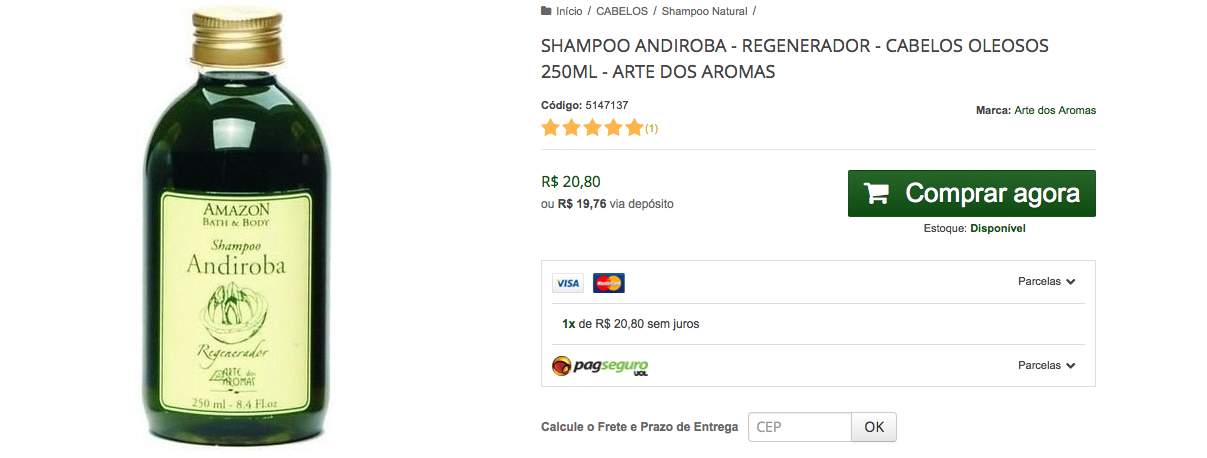Select the MasterCard icon
The width and height of the screenshot is (1207, 458).
pos(608,283)
